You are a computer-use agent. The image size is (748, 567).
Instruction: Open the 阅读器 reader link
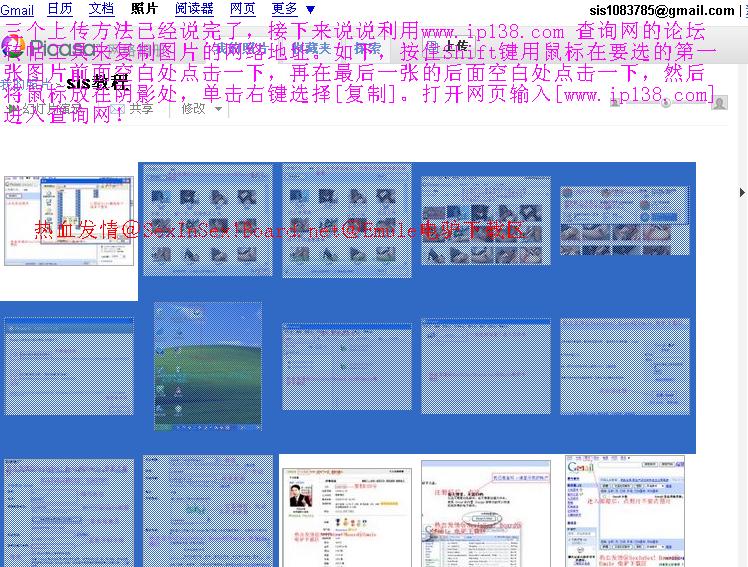194,9
